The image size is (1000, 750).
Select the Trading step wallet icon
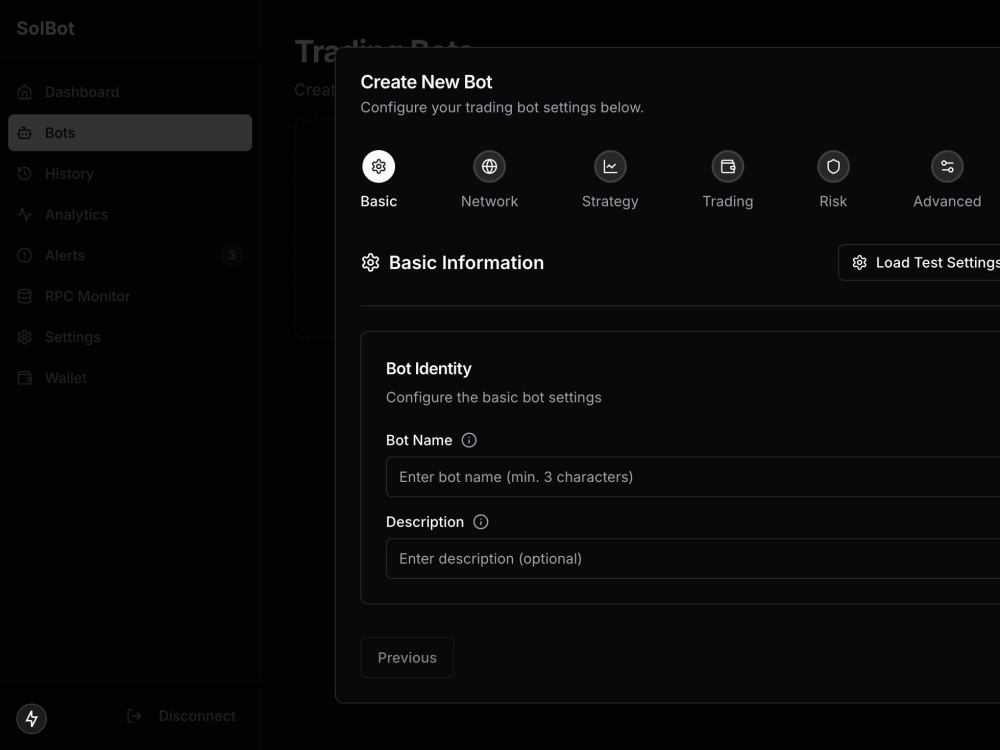tap(728, 166)
